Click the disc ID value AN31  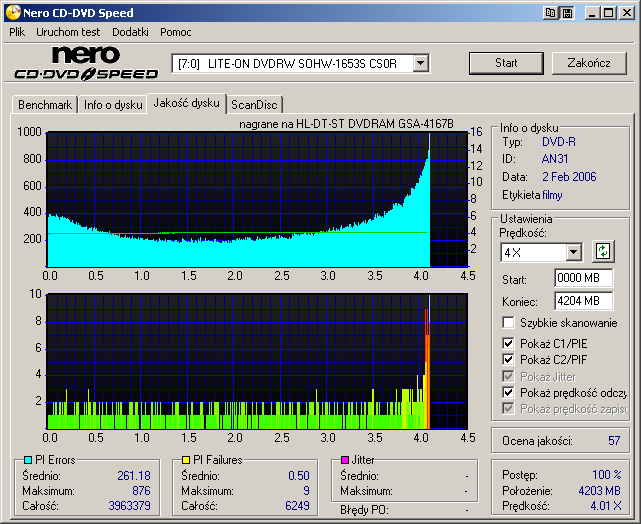coord(555,159)
